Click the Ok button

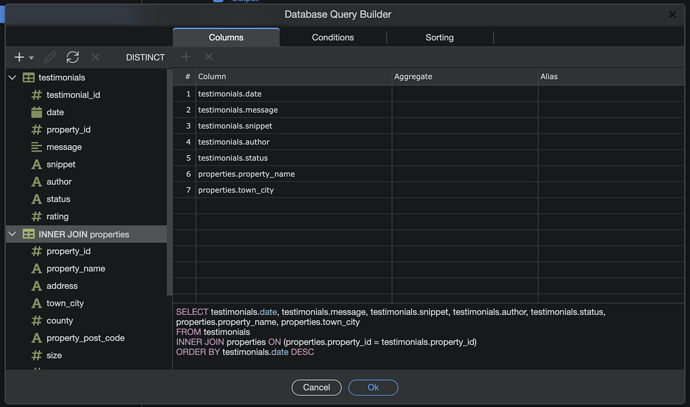click(373, 387)
